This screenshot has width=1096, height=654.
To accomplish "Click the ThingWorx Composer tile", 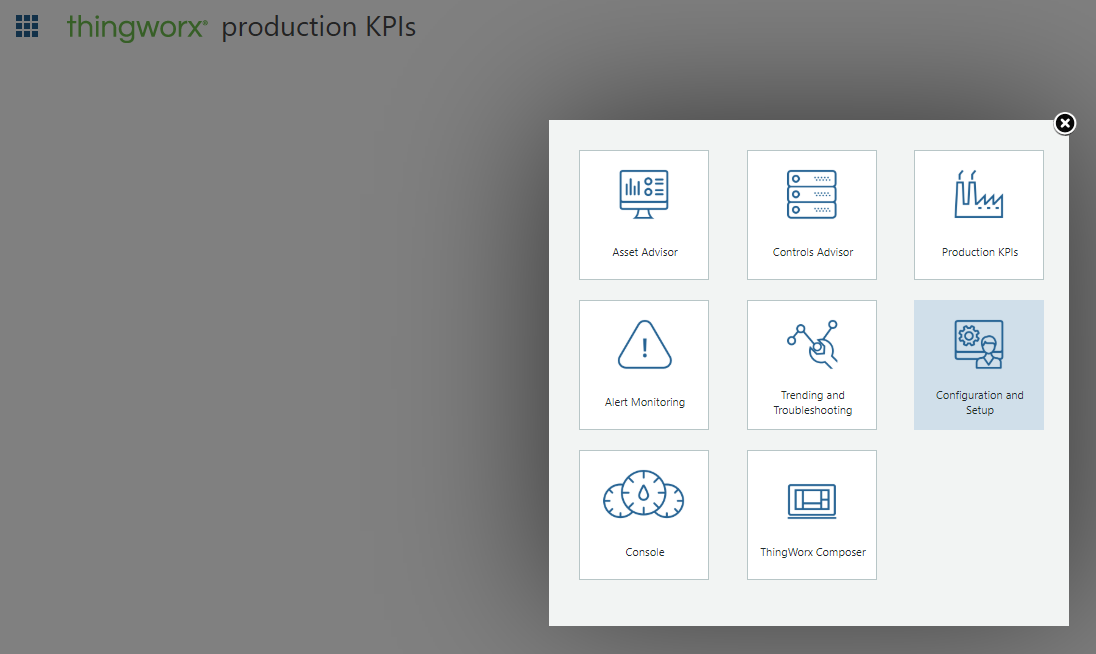I will tap(811, 514).
